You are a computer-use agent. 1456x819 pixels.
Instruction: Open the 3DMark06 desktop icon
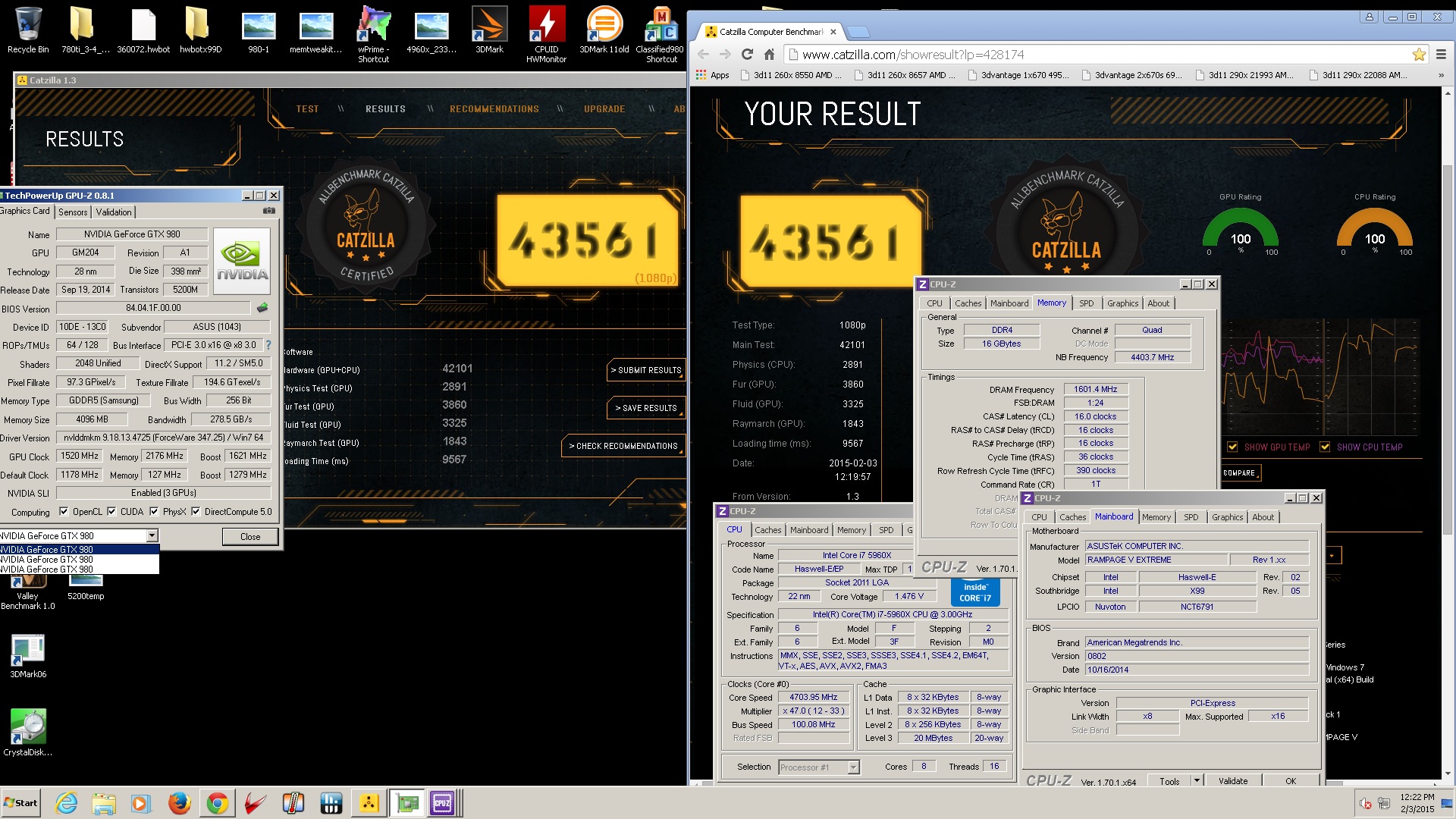pyautogui.click(x=28, y=657)
